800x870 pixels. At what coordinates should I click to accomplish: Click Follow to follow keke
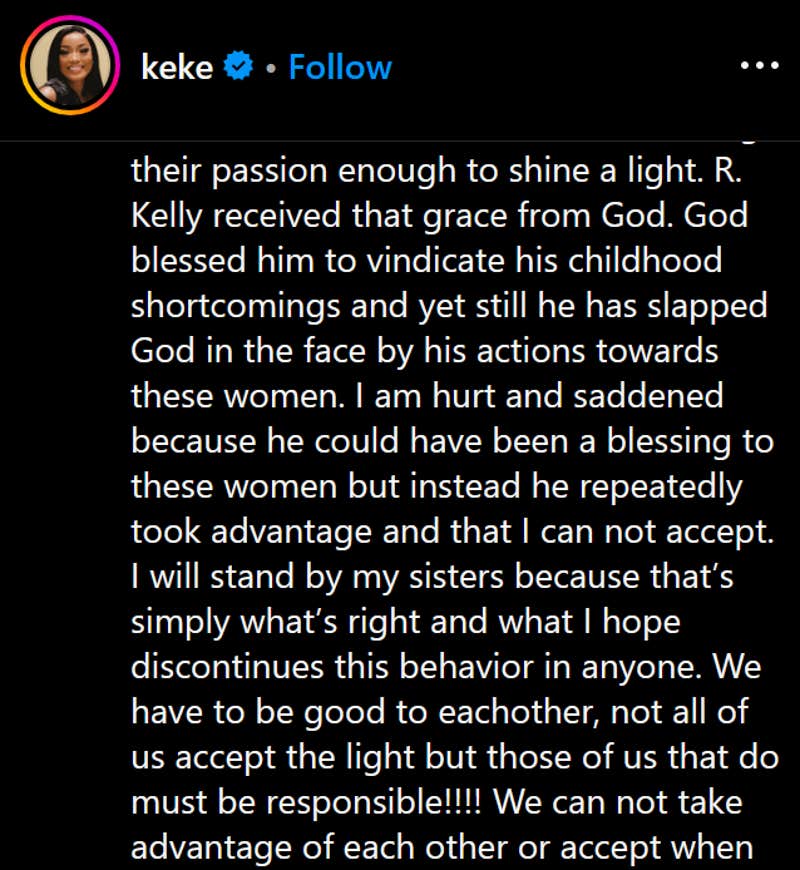click(340, 67)
